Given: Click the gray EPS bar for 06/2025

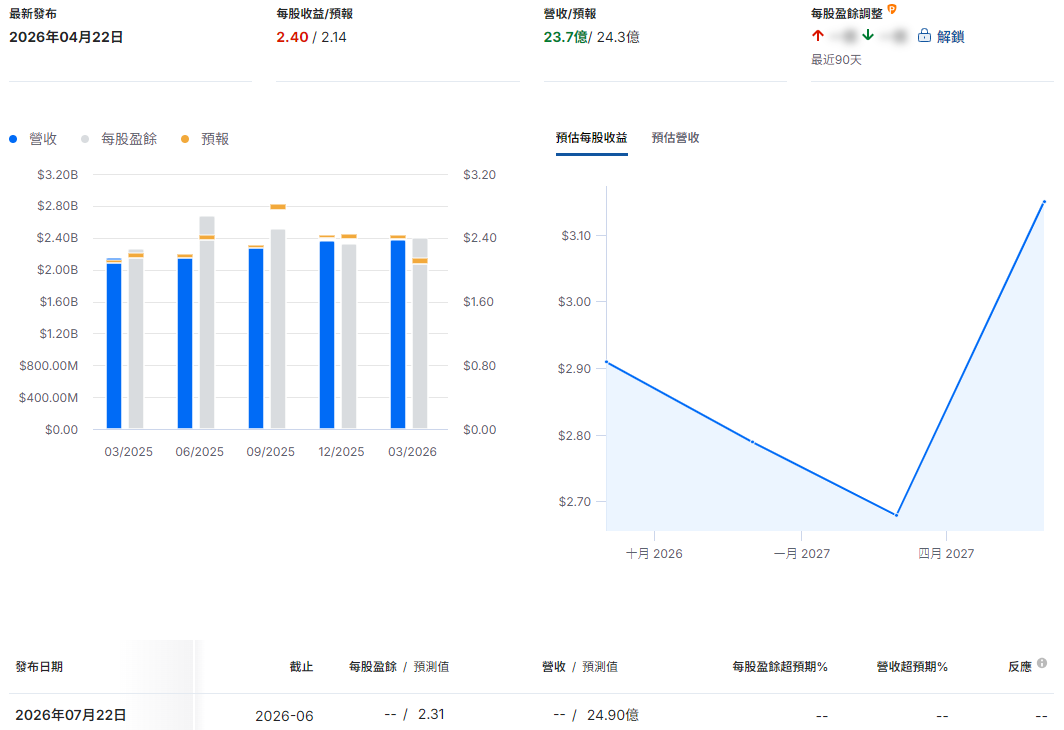Looking at the screenshot, I should click(207, 322).
